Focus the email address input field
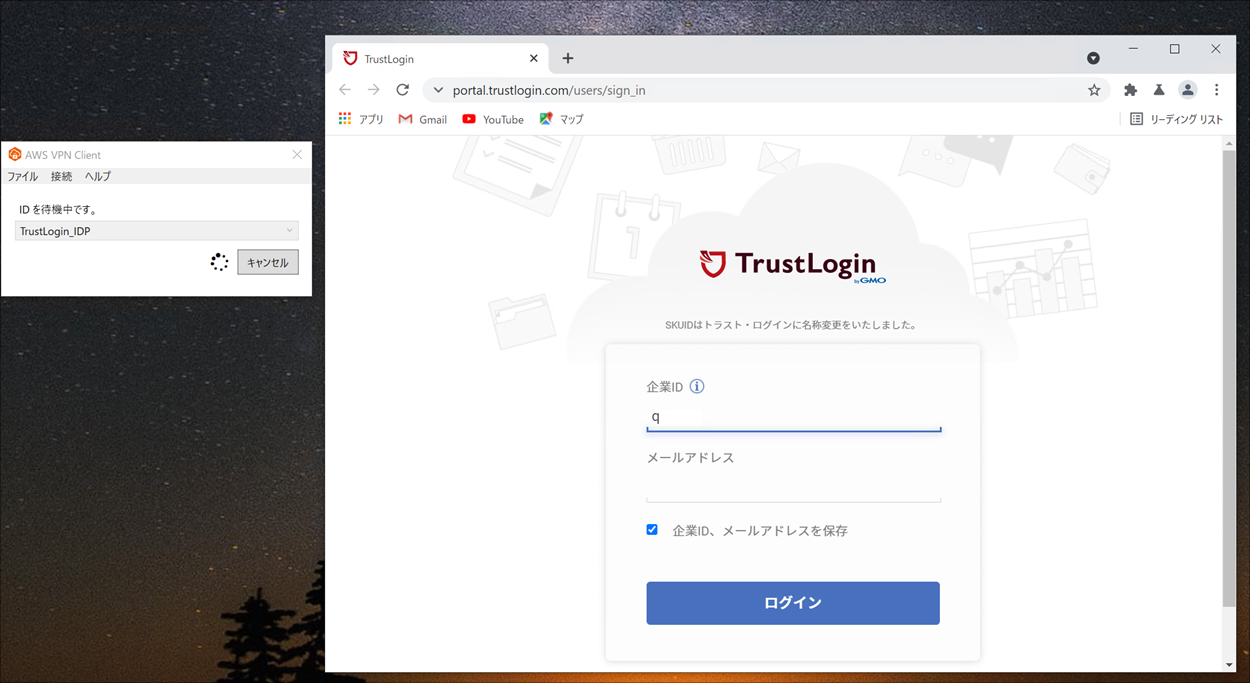1250x683 pixels. pyautogui.click(x=793, y=487)
